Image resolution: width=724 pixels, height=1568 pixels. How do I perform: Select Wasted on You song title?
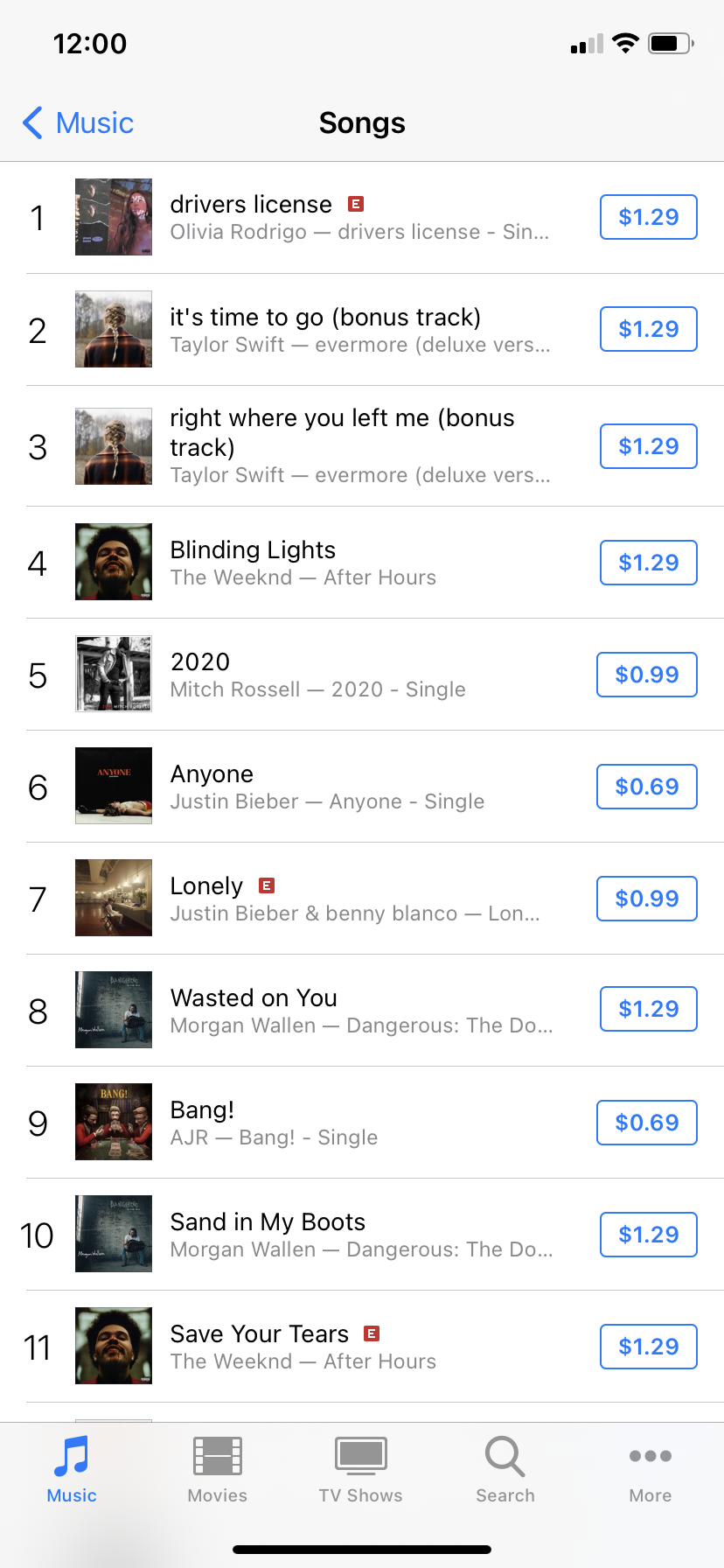point(254,998)
